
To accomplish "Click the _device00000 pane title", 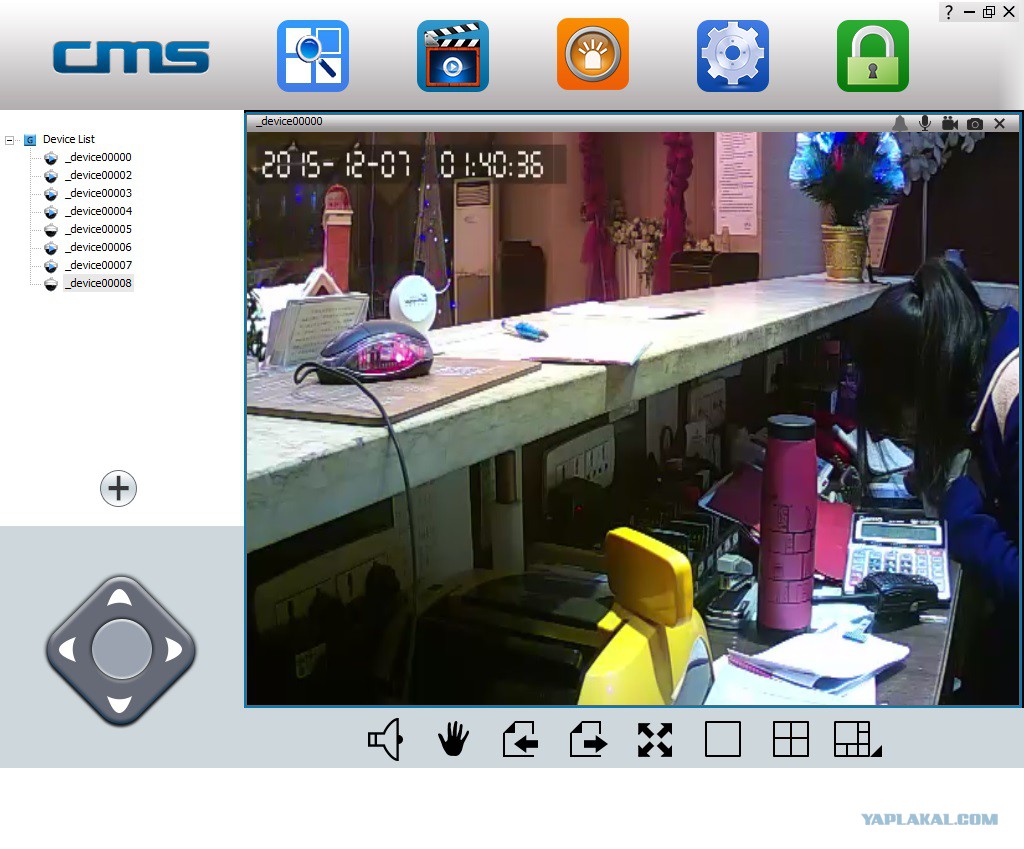I will coord(290,121).
